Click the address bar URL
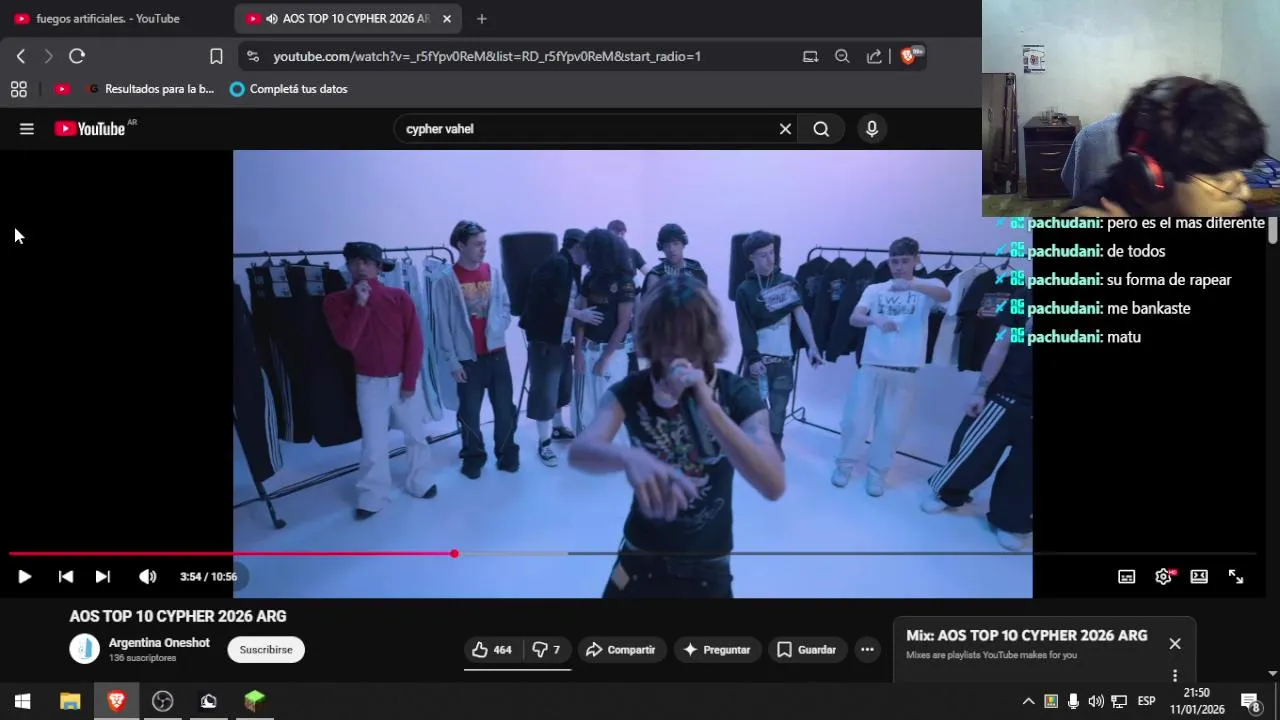Screen dimensions: 1280x720 487,57
